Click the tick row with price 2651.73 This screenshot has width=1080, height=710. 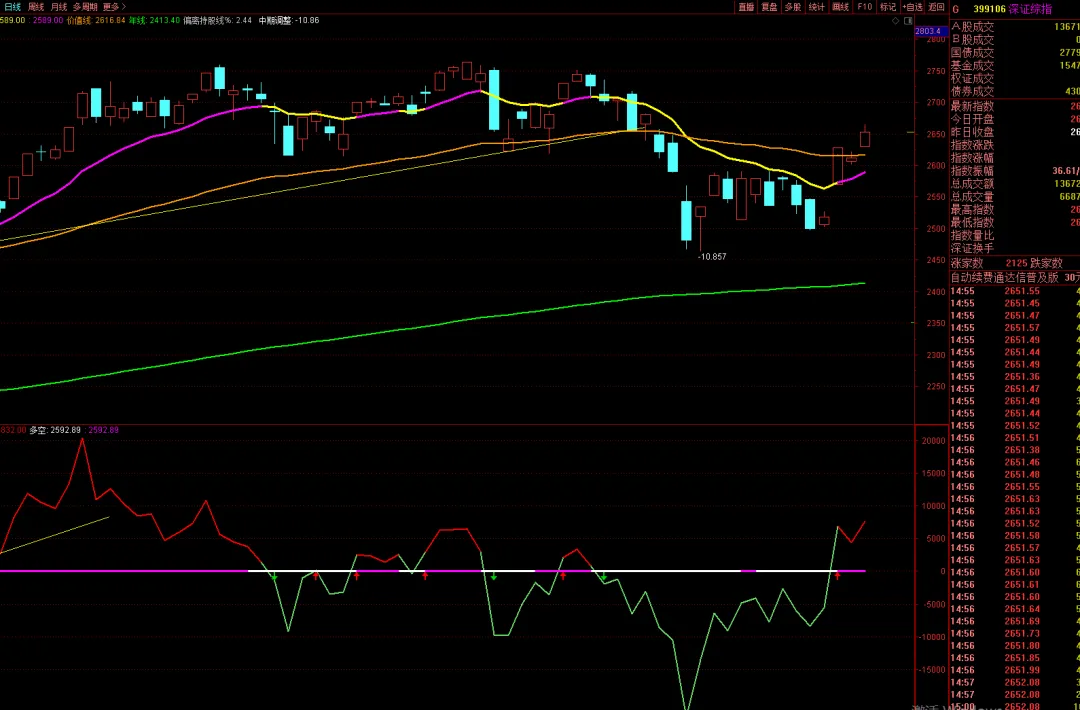[1015, 634]
